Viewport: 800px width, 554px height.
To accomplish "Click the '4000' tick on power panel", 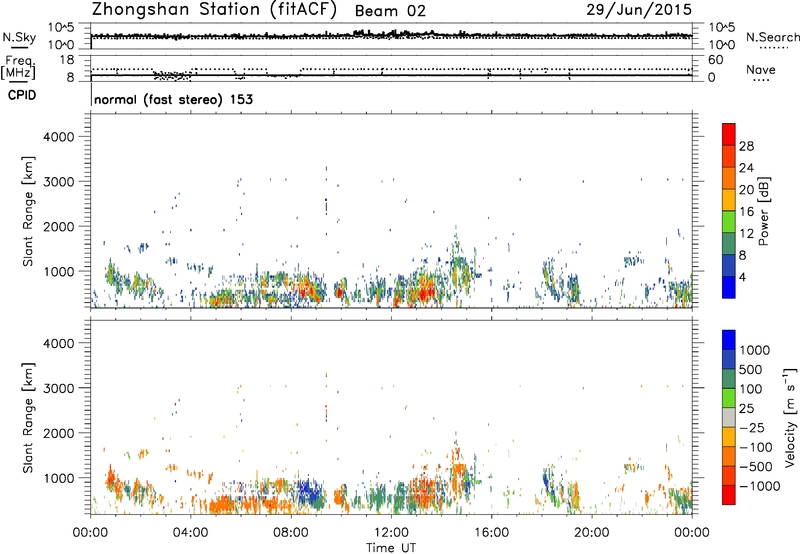I will click(x=58, y=137).
